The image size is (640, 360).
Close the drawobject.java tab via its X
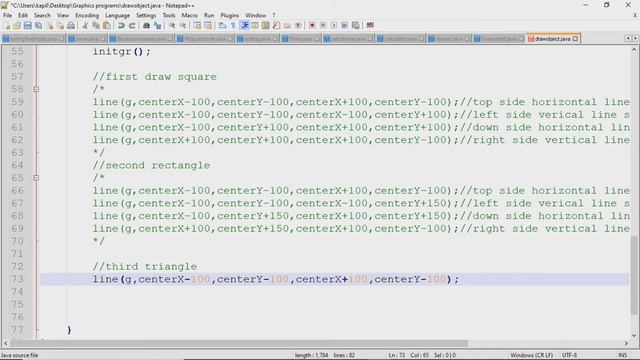click(575, 39)
